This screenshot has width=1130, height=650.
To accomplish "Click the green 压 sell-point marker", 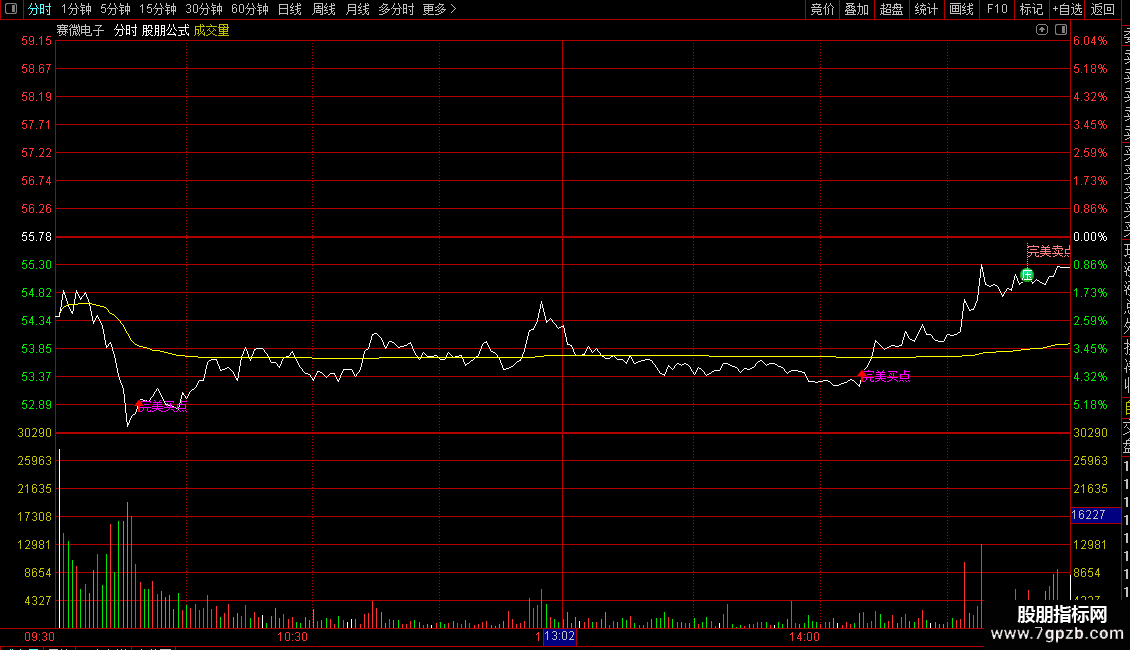I will pos(1027,275).
